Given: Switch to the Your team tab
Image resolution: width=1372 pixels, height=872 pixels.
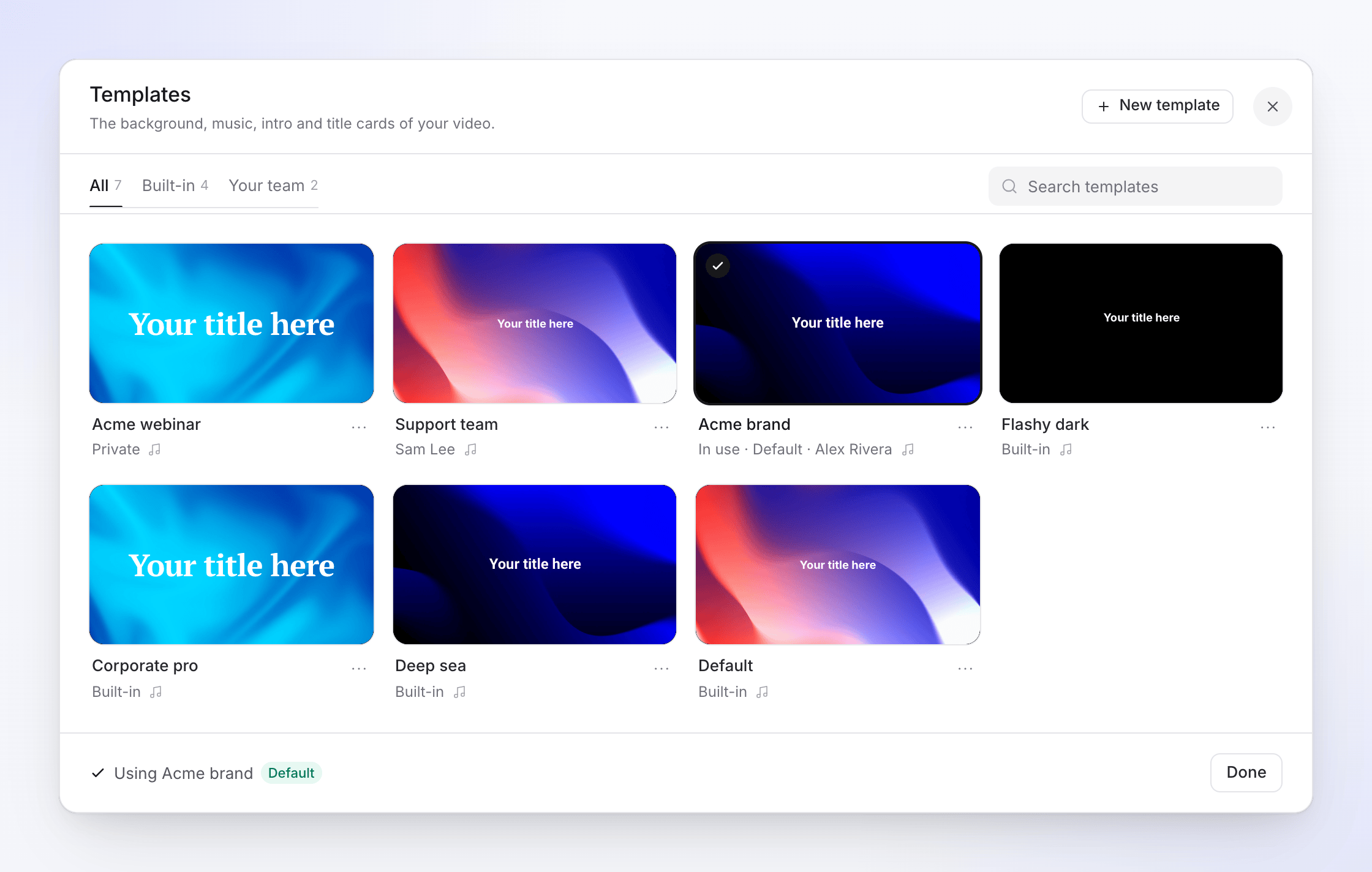Looking at the screenshot, I should pos(273,186).
